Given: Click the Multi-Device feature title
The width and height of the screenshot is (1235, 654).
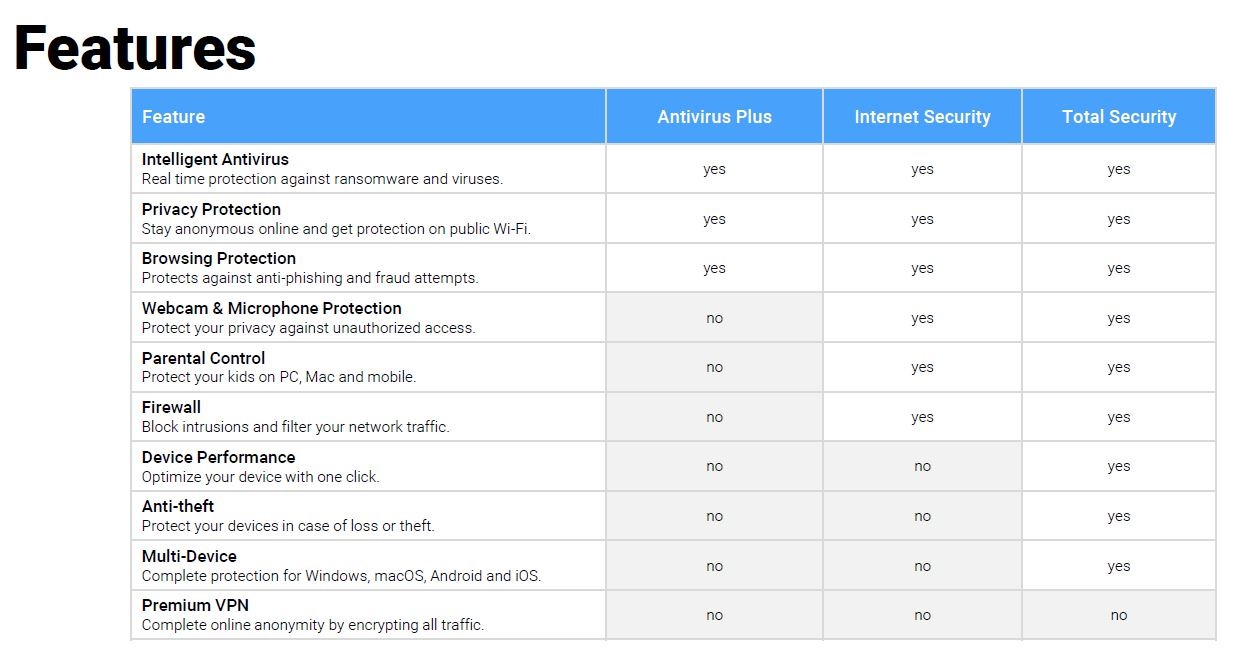Looking at the screenshot, I should pos(189,556).
